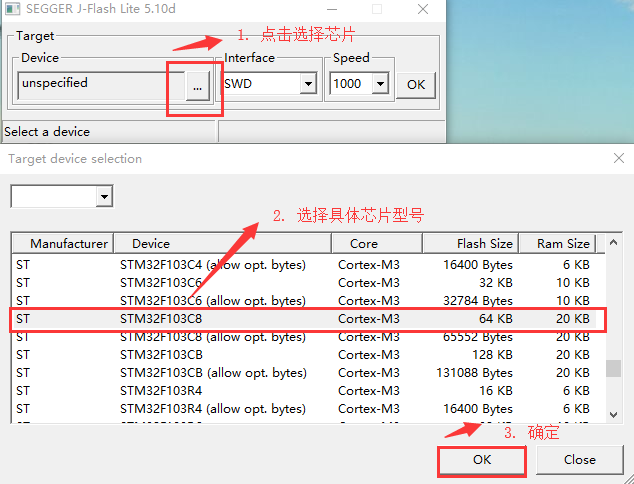Click the unspecified Device field
This screenshot has width=634, height=484.
[101, 85]
